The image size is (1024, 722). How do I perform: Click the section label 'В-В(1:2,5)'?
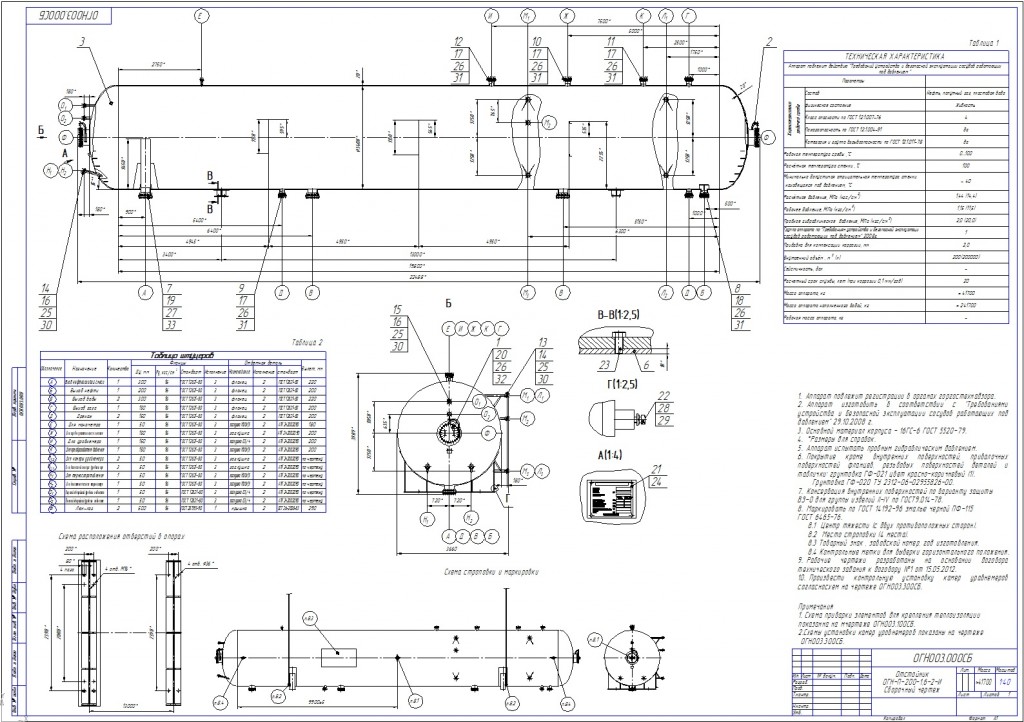(x=618, y=315)
